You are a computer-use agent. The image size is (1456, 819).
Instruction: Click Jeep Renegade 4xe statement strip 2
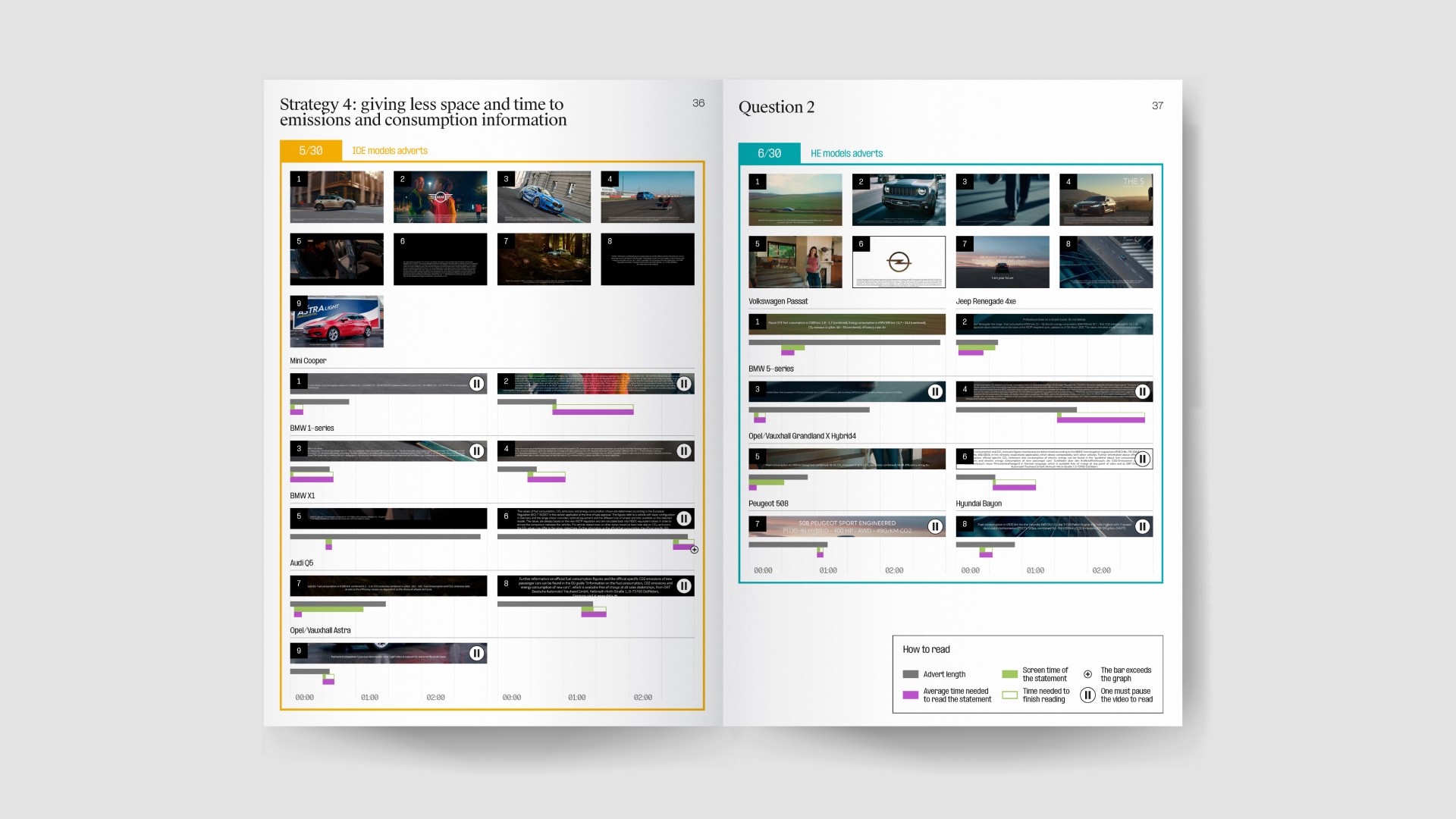click(x=1054, y=324)
